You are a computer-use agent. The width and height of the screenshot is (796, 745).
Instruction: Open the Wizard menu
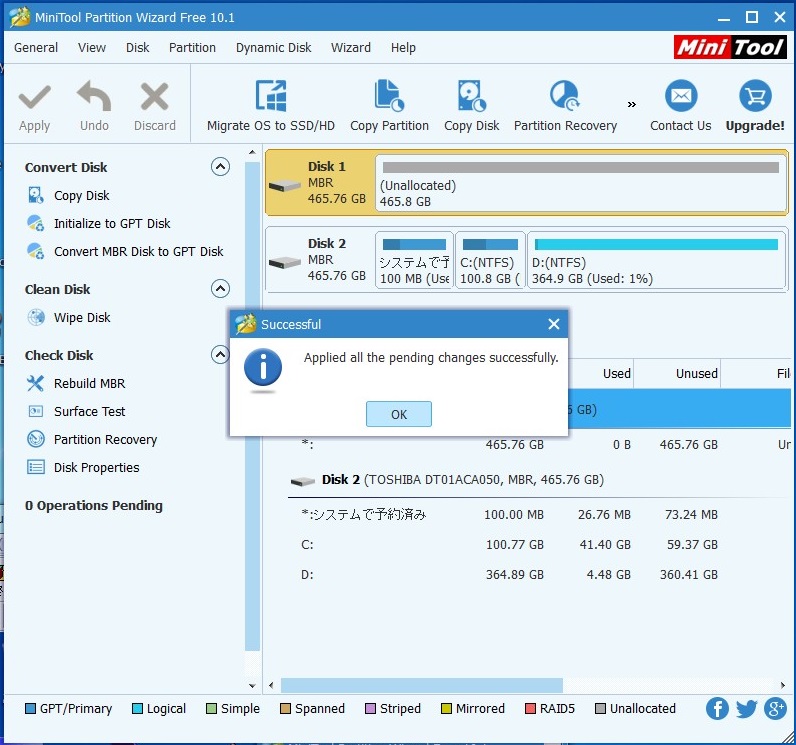[x=351, y=47]
